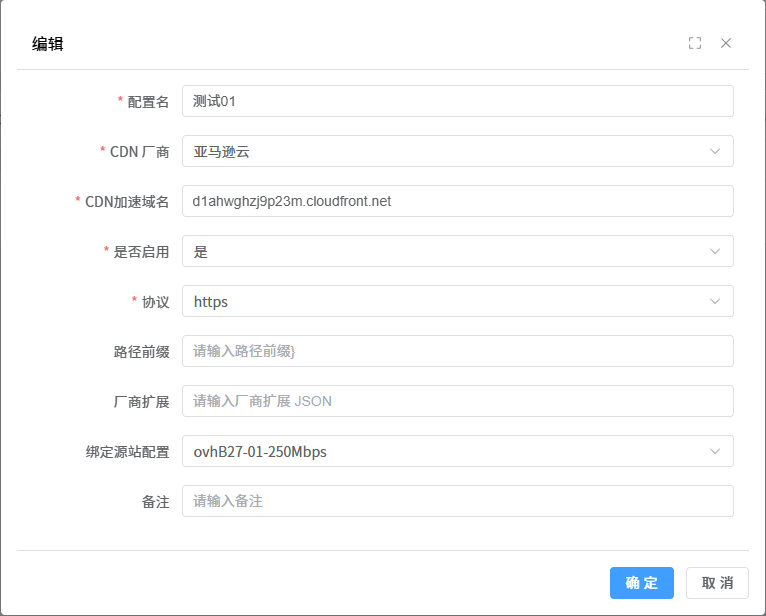Confirm with the 确定 button
The image size is (766, 616).
coord(641,583)
